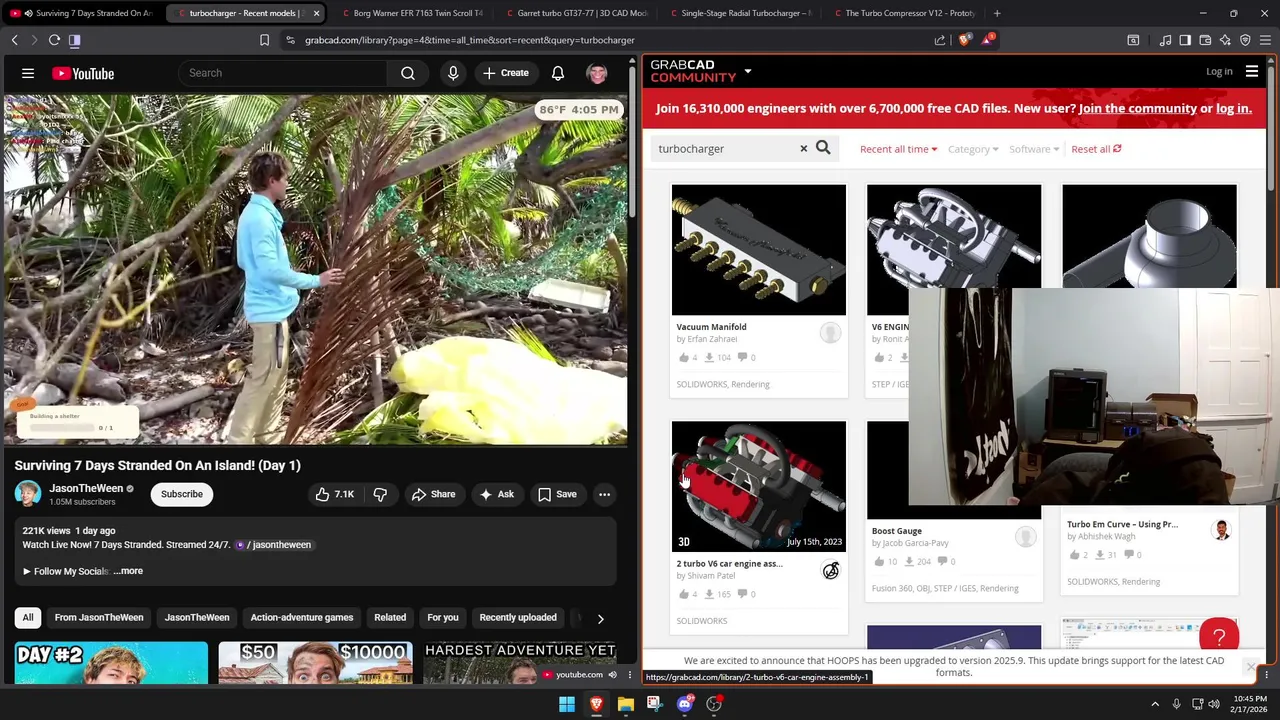The width and height of the screenshot is (1280, 720).
Task: Click Reset all filters
Action: tap(1096, 149)
